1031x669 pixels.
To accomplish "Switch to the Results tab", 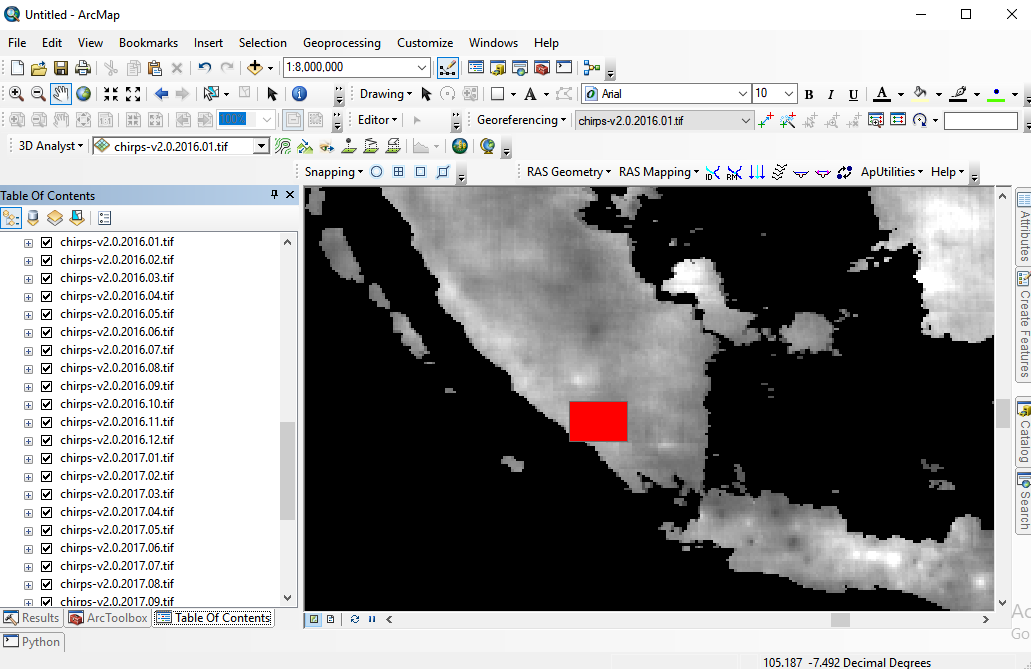I will pos(31,618).
